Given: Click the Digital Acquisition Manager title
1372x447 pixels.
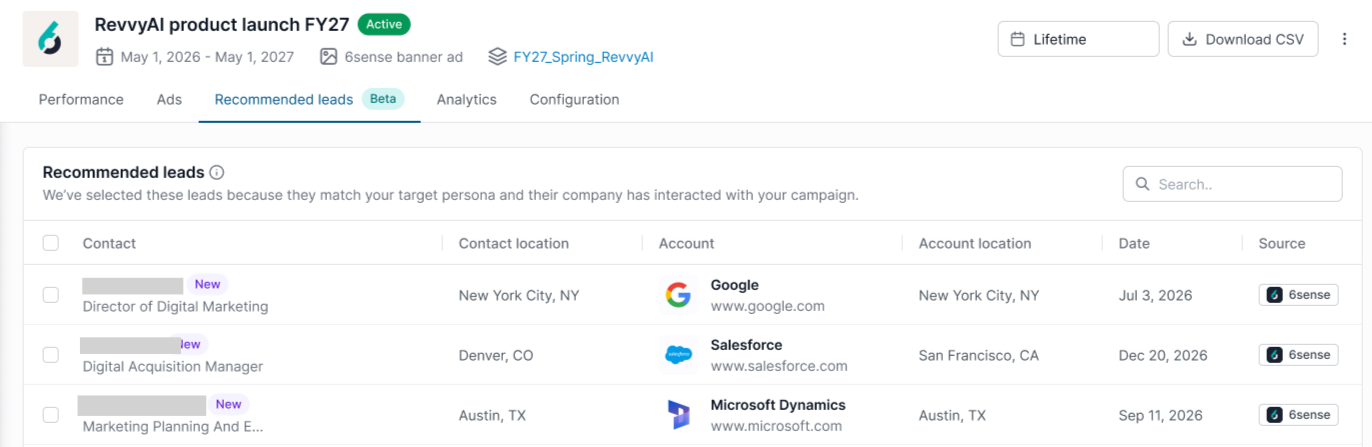Looking at the screenshot, I should [173, 367].
